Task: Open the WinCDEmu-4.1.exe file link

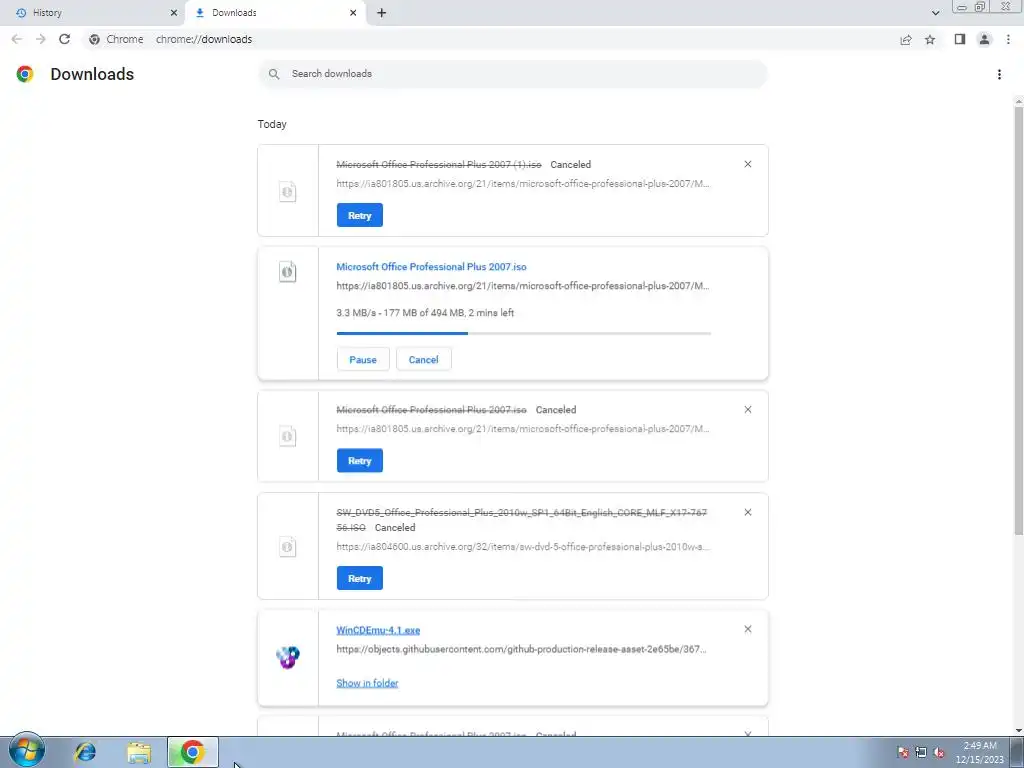Action: [x=378, y=630]
